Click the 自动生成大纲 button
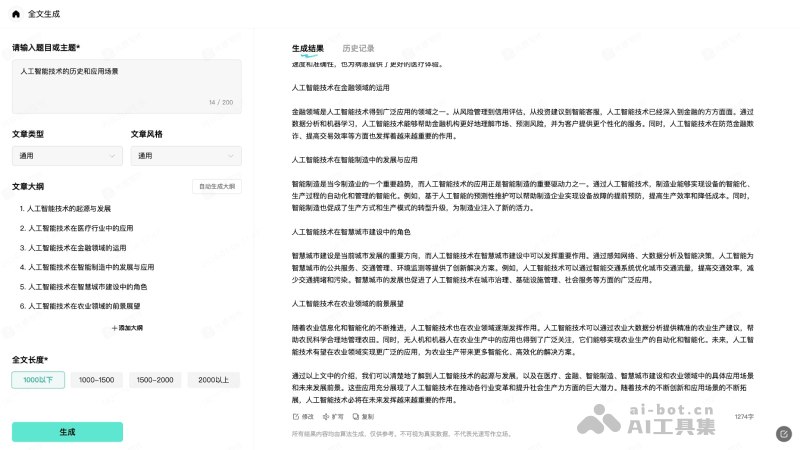The image size is (800, 450). click(x=216, y=186)
